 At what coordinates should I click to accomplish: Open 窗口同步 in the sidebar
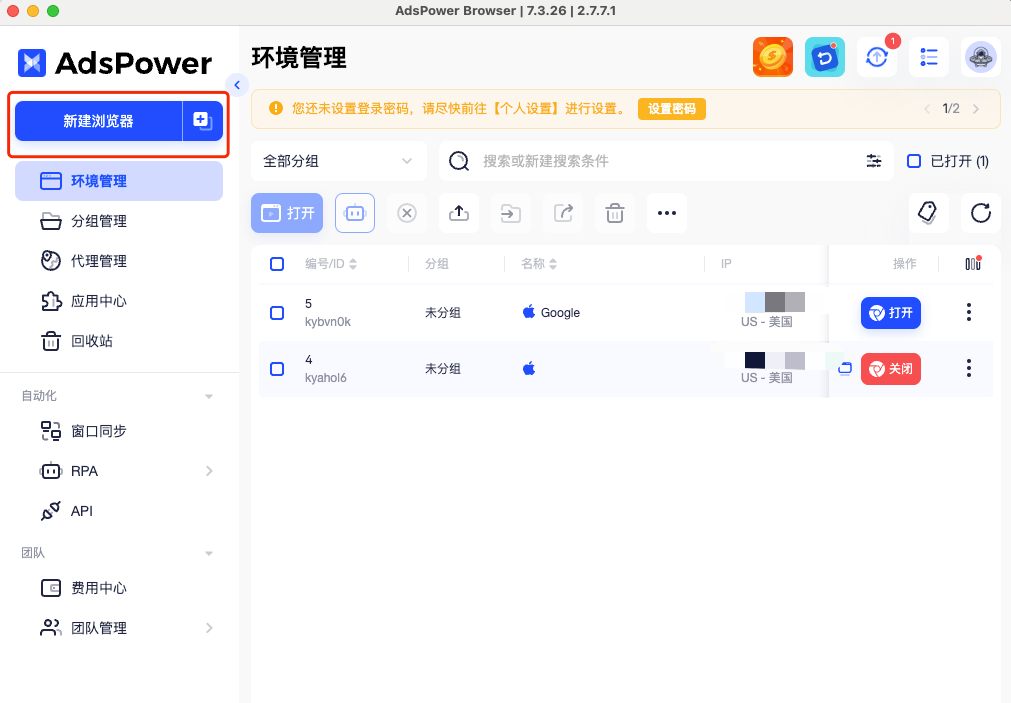119,431
